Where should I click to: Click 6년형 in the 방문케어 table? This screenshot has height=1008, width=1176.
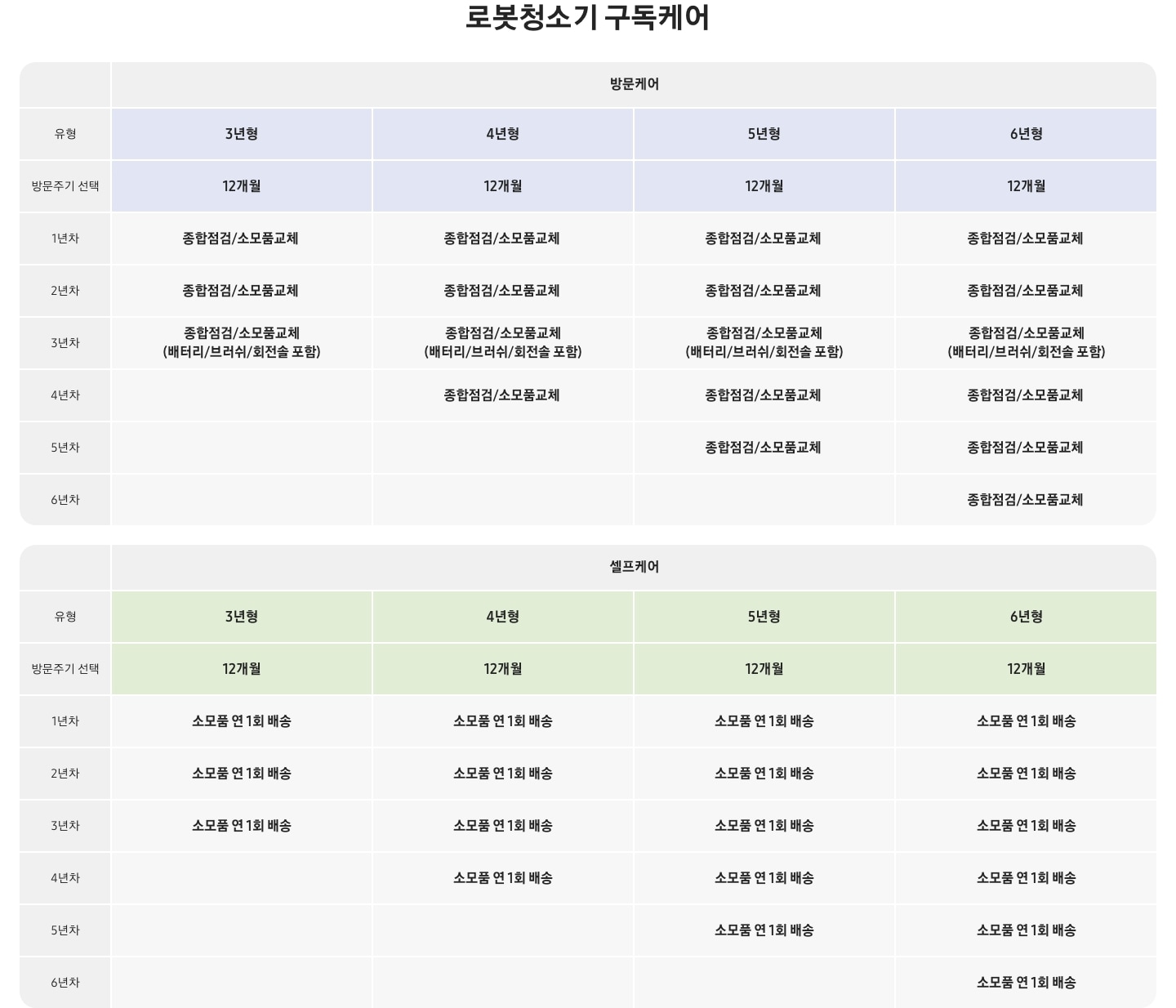click(1026, 134)
